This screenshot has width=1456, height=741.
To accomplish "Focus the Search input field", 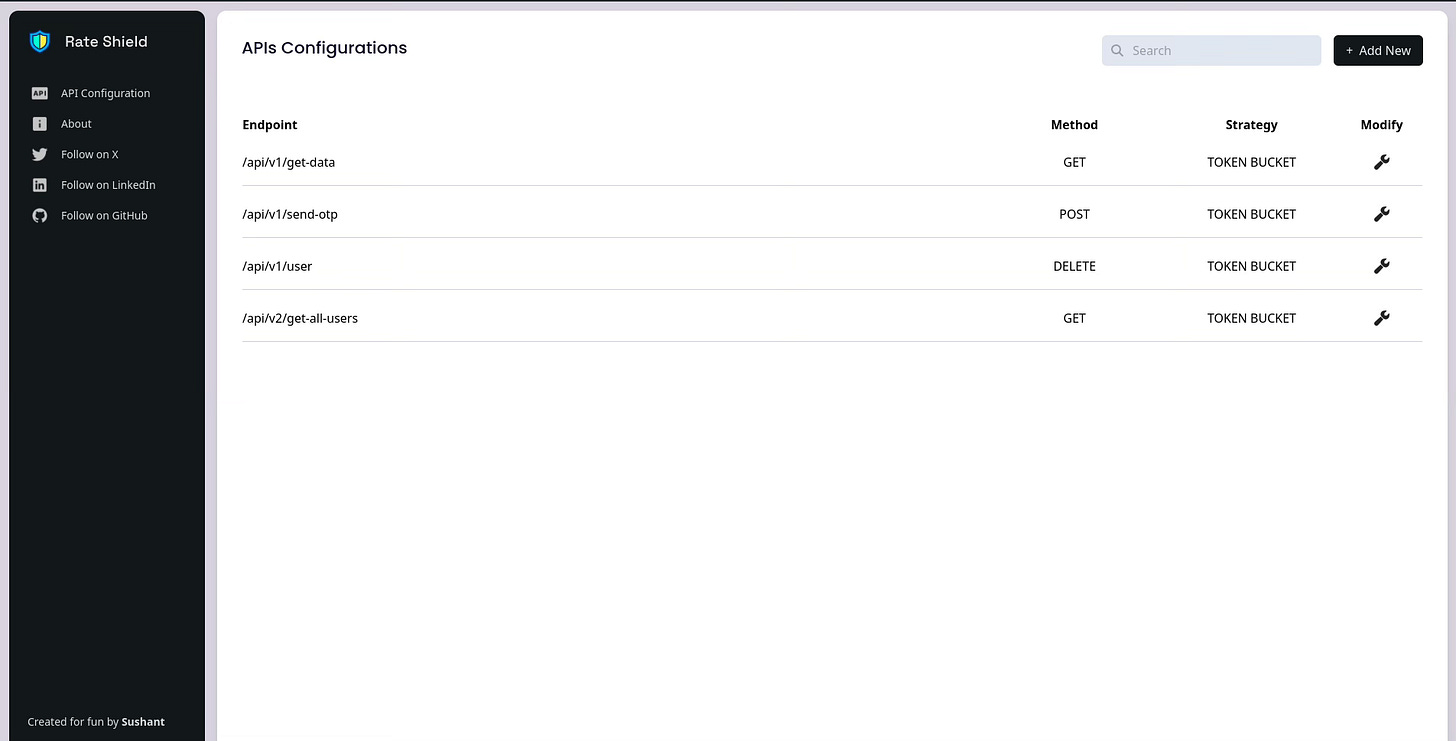I will [1211, 51].
